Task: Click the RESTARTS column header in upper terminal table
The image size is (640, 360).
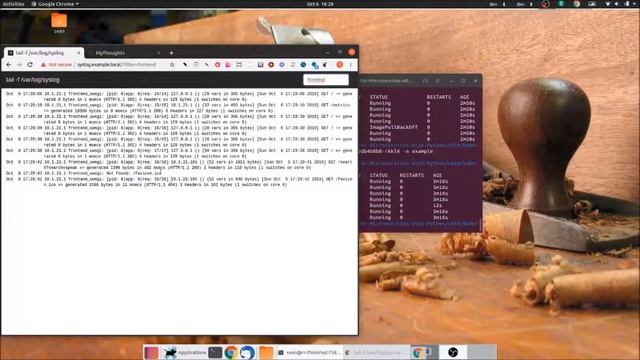Action: pyautogui.click(x=439, y=97)
